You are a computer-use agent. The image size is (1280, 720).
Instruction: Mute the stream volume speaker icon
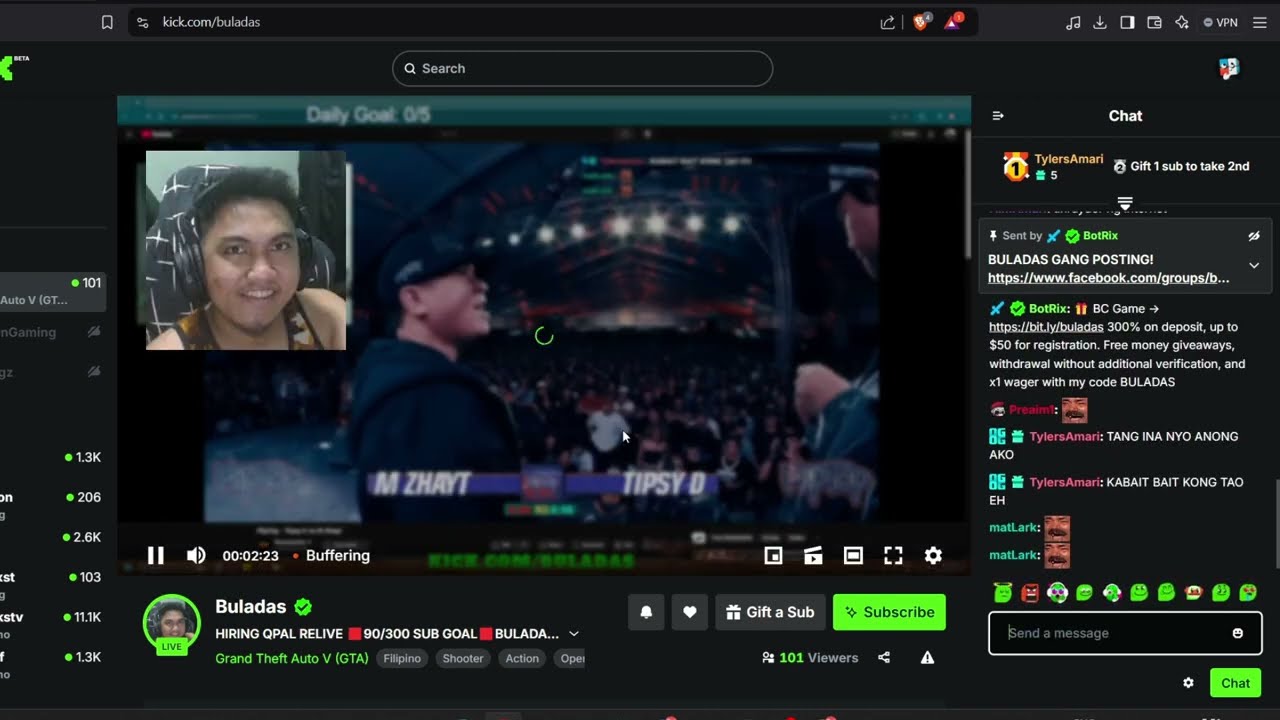[196, 555]
